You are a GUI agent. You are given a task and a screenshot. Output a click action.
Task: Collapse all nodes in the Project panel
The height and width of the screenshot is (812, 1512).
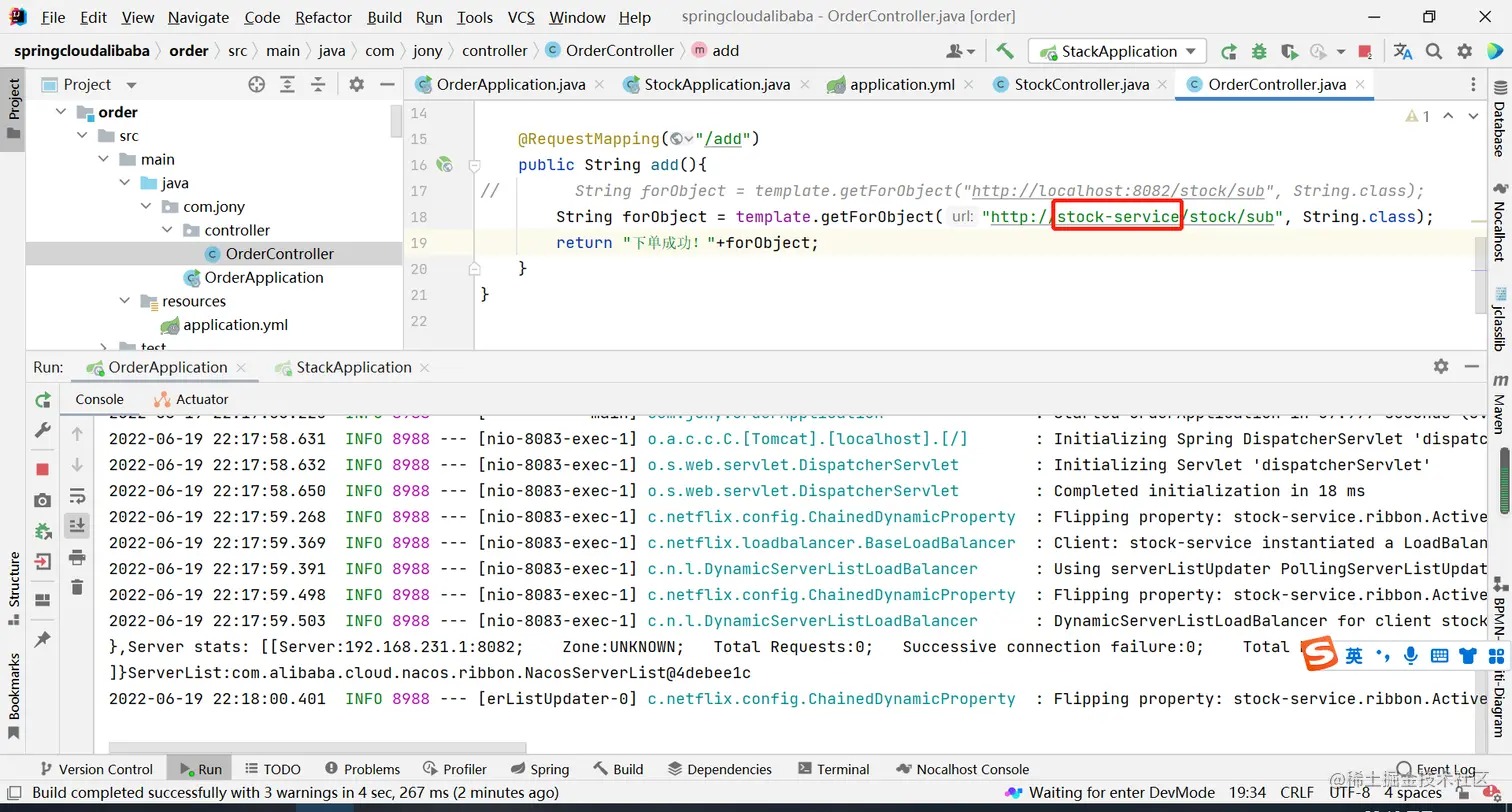318,85
